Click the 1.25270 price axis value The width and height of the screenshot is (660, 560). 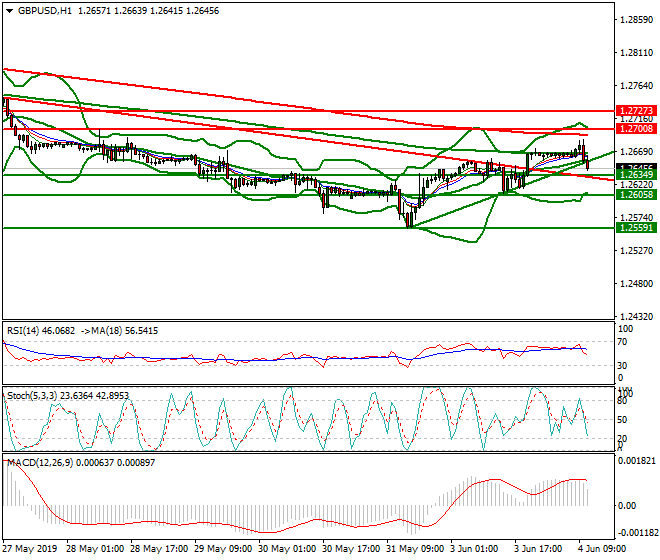tap(637, 251)
